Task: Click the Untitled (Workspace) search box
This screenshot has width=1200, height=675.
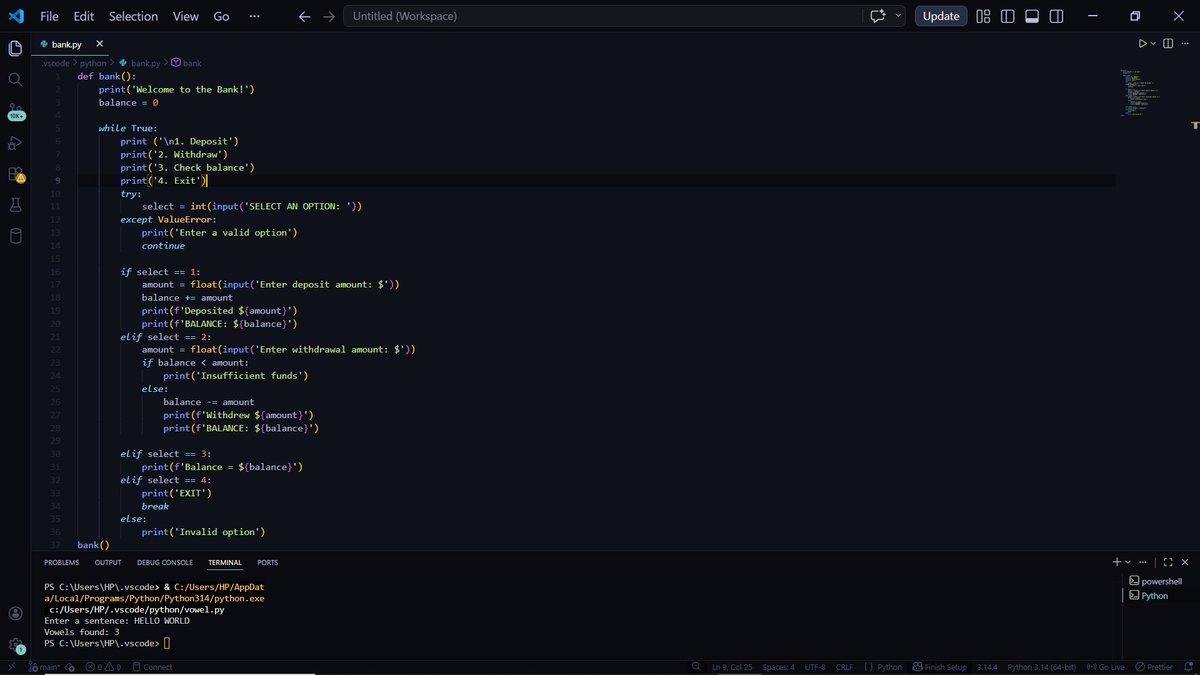Action: pos(601,16)
